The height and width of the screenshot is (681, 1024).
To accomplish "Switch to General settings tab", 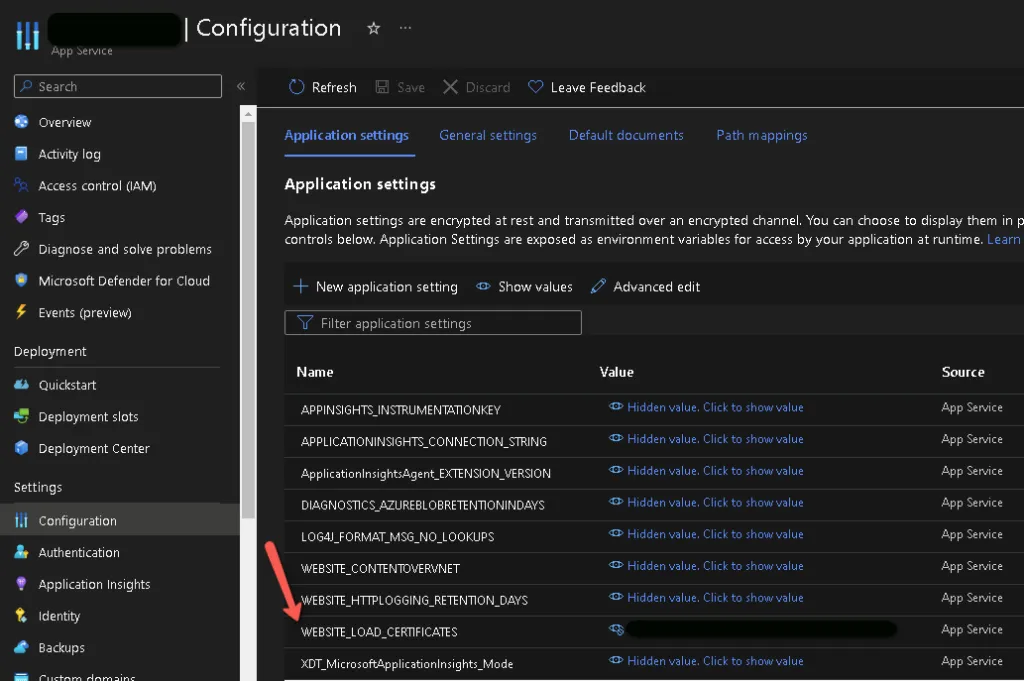I will pyautogui.click(x=488, y=135).
